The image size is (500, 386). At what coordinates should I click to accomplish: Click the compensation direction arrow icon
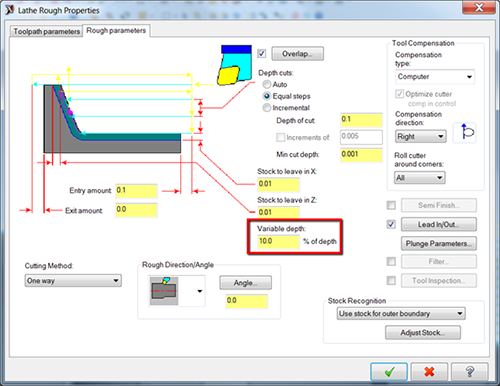(x=464, y=133)
